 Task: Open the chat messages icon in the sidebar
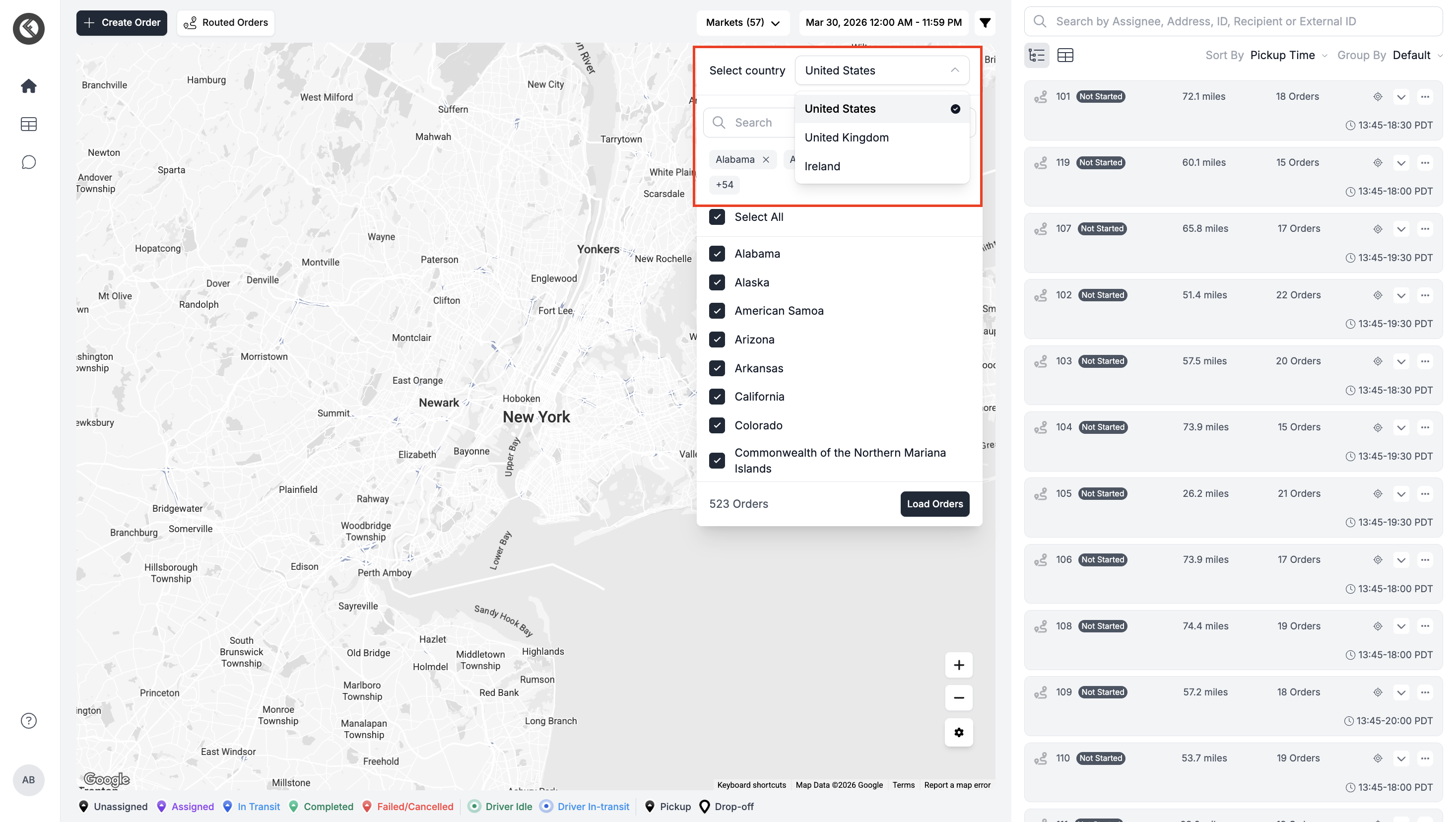[28, 163]
